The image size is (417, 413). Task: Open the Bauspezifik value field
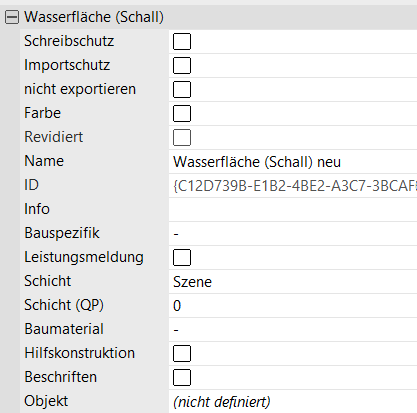pyautogui.click(x=293, y=234)
